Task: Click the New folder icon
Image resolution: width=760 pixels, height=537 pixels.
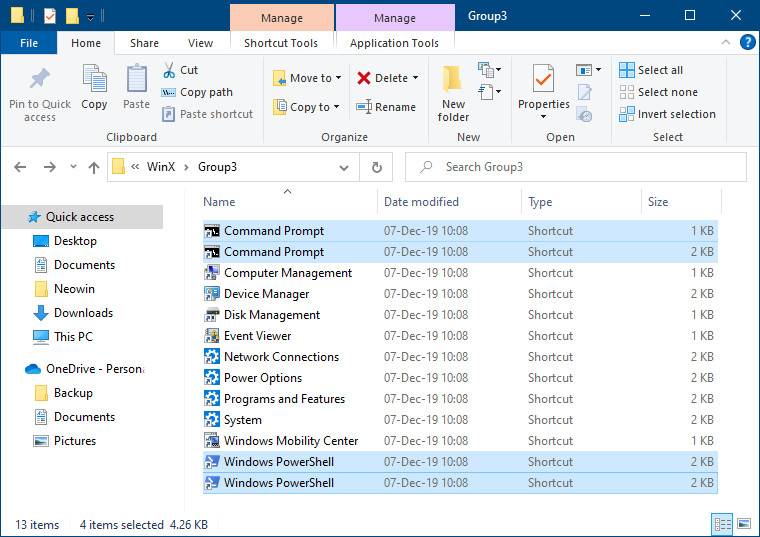Action: 453,80
